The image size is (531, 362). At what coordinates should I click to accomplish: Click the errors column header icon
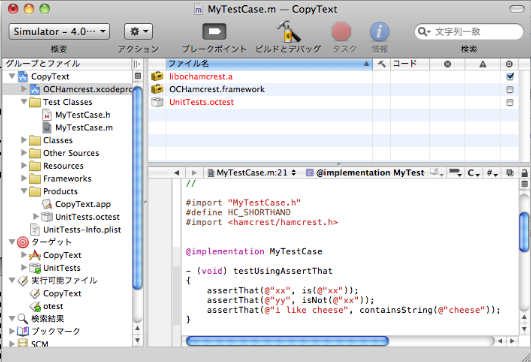[x=447, y=64]
